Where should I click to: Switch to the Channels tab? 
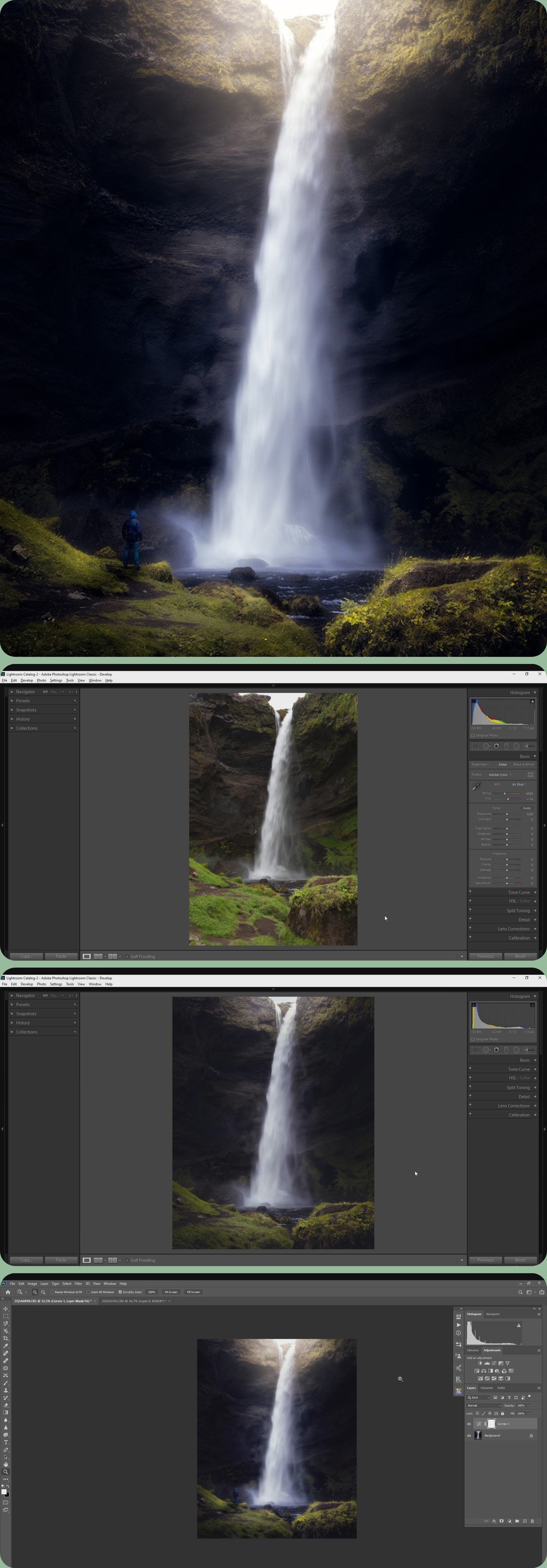(487, 1388)
